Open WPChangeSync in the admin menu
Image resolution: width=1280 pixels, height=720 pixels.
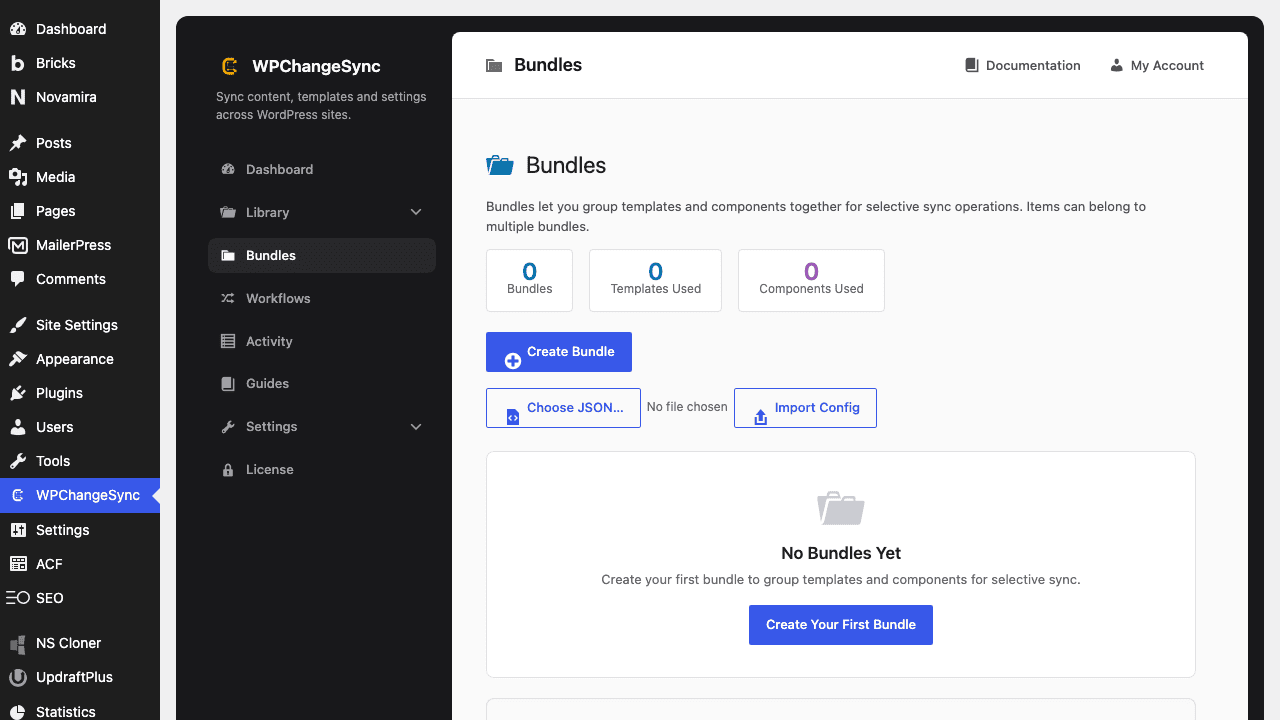[x=80, y=495]
